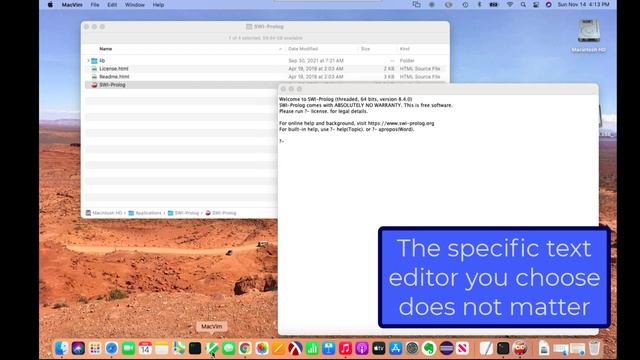
Task: Open Control Center in menu bar
Action: [536, 4]
